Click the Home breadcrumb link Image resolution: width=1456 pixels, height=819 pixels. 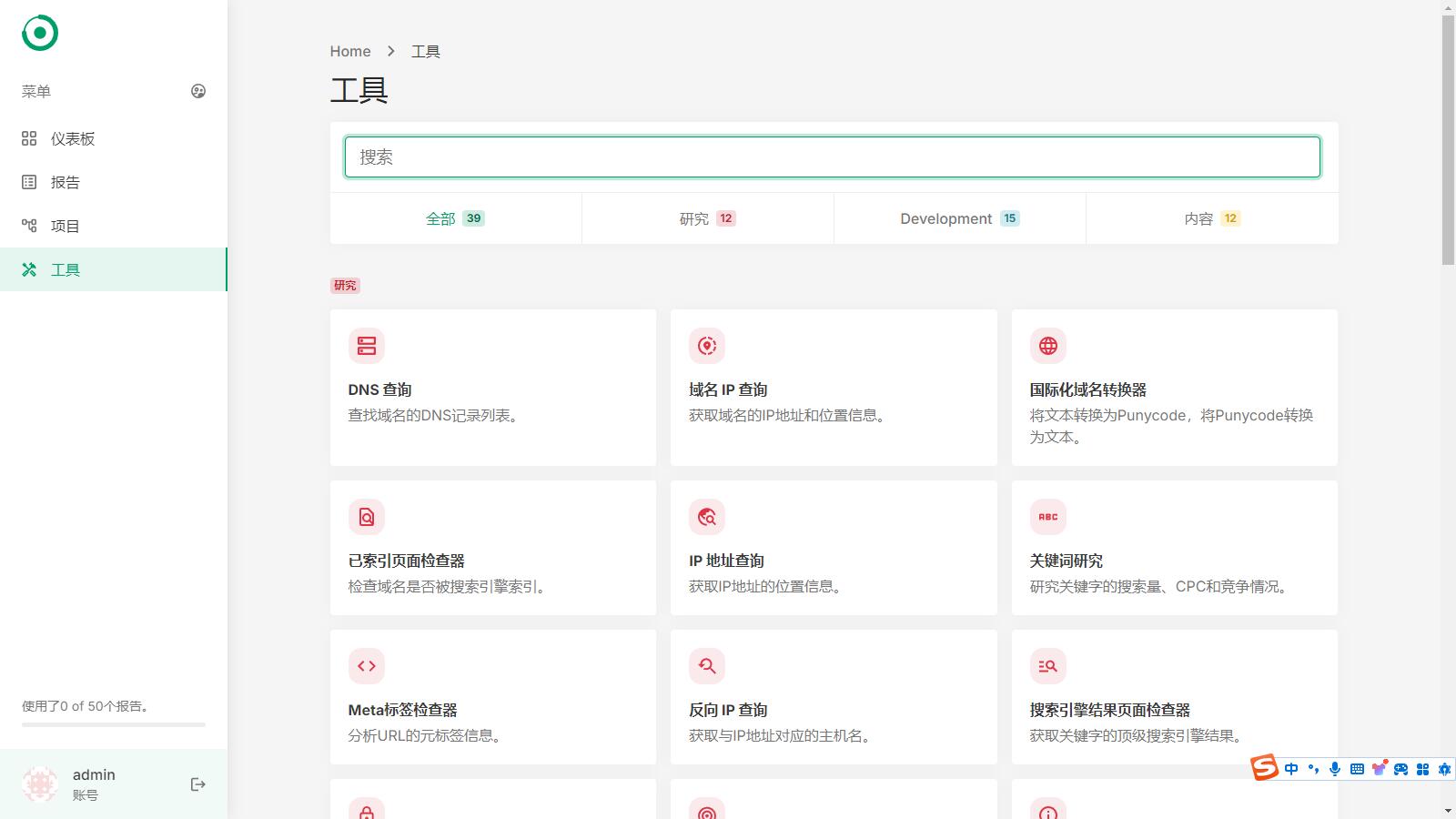pyautogui.click(x=350, y=51)
